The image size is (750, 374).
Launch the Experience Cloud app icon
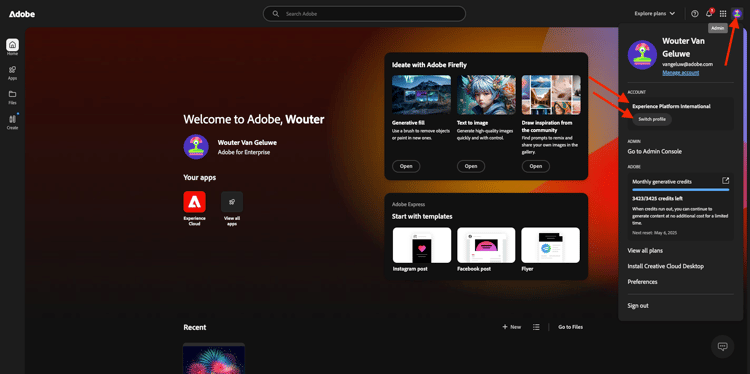(x=195, y=202)
